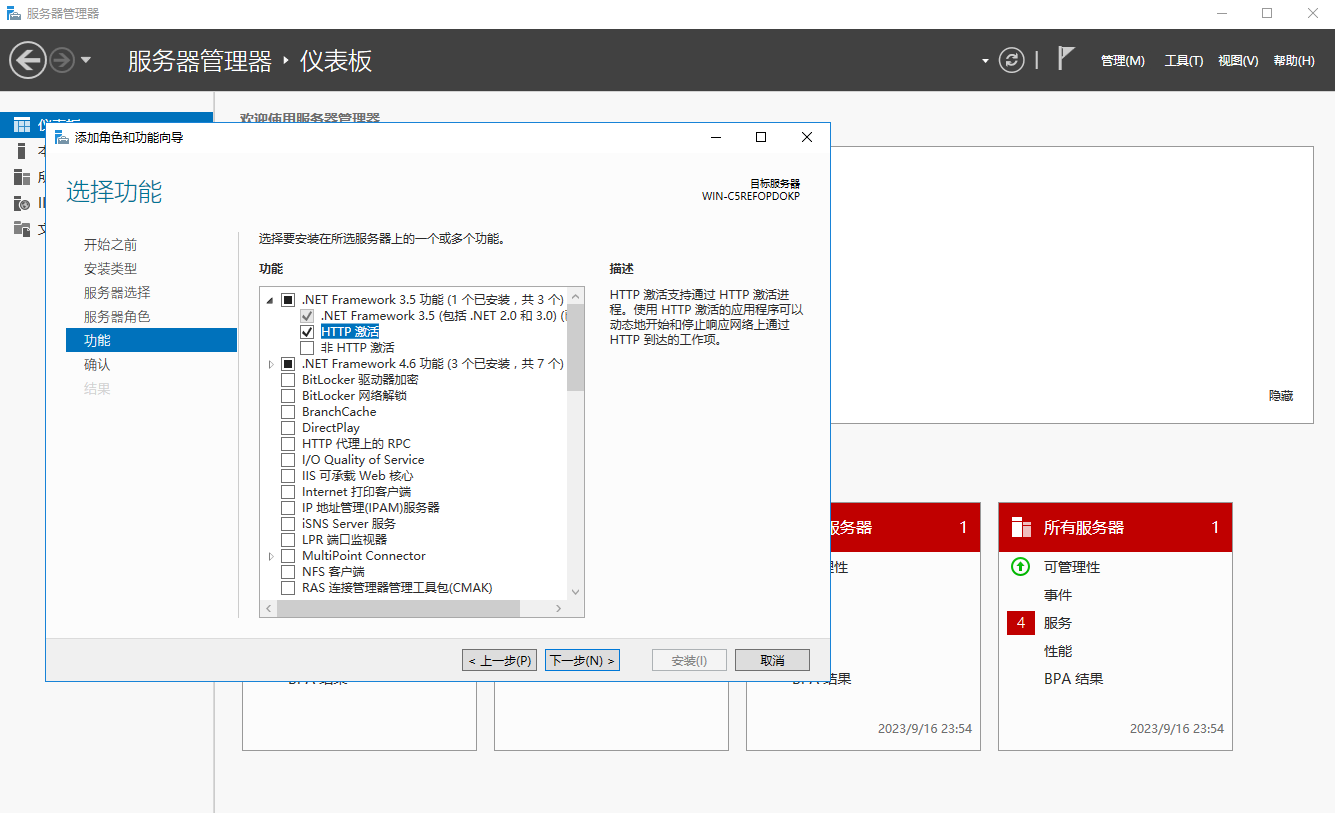Image resolution: width=1335 pixels, height=813 pixels.
Task: Open the dropdown arrow beside refresh icon
Action: tap(985, 60)
